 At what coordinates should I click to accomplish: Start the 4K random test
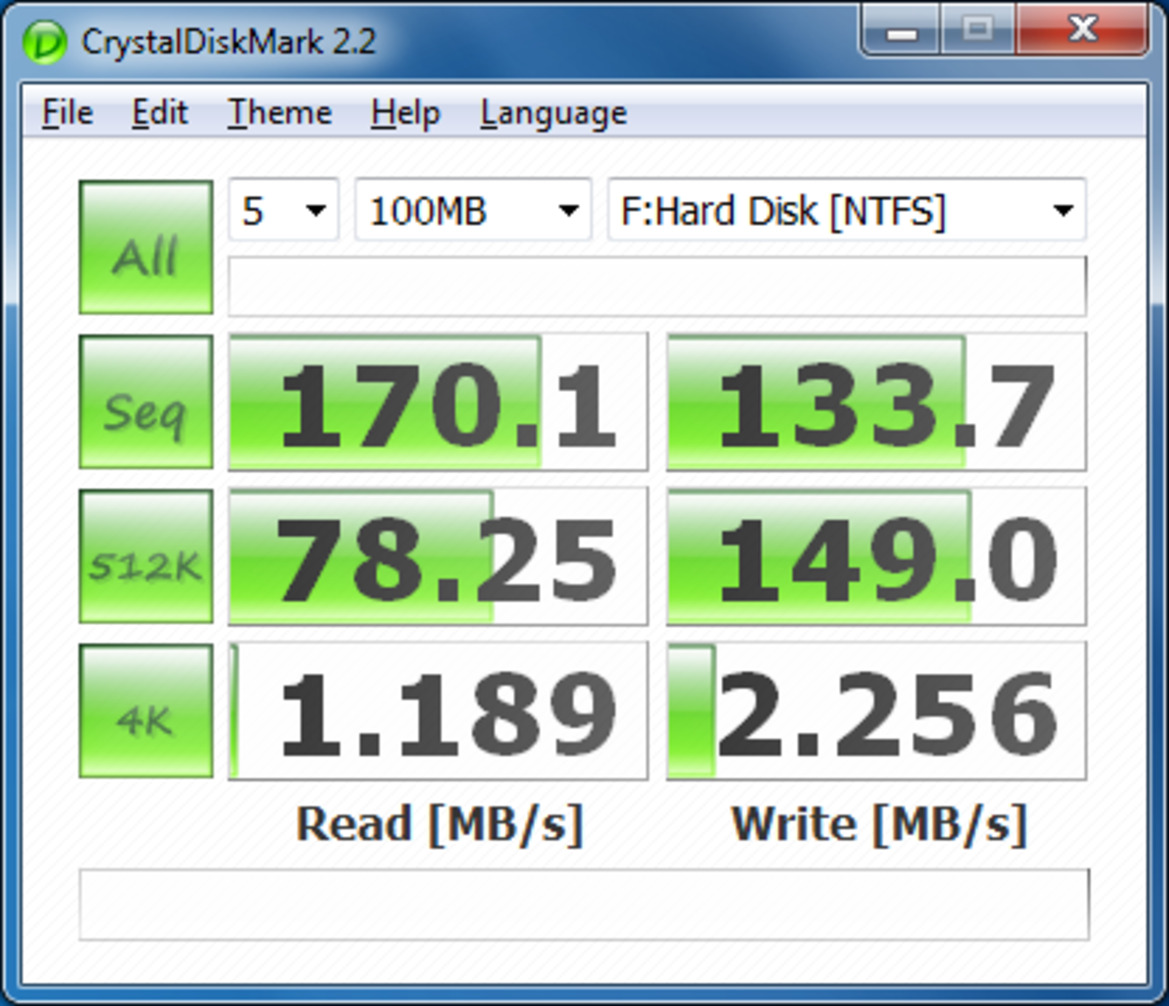(x=146, y=711)
